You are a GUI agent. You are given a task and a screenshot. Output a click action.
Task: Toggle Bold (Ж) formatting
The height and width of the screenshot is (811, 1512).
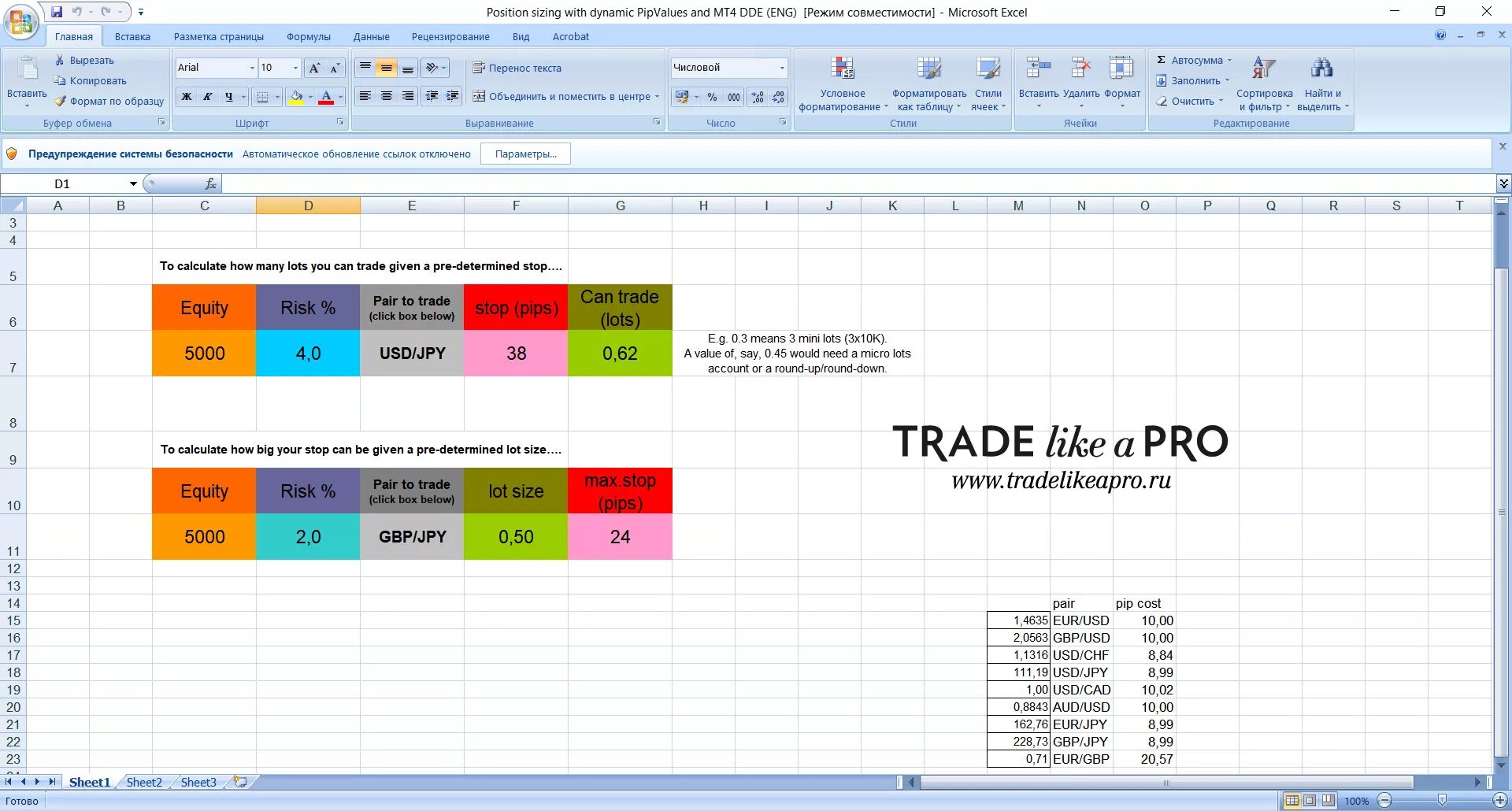pyautogui.click(x=187, y=97)
